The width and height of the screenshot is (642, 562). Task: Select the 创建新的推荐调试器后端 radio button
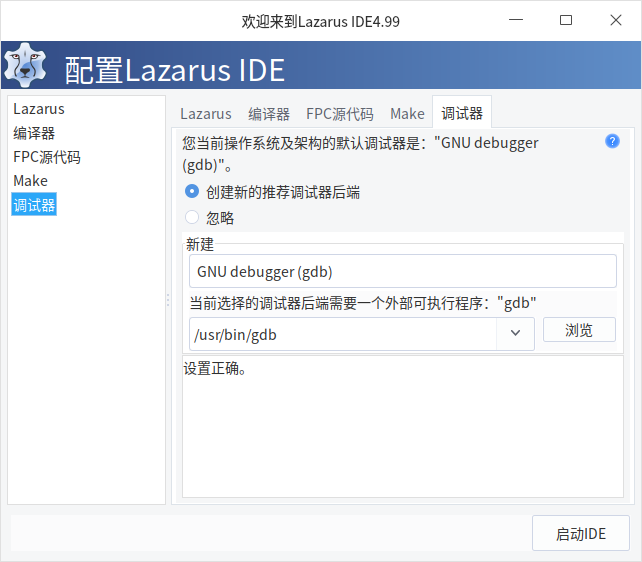click(x=192, y=191)
